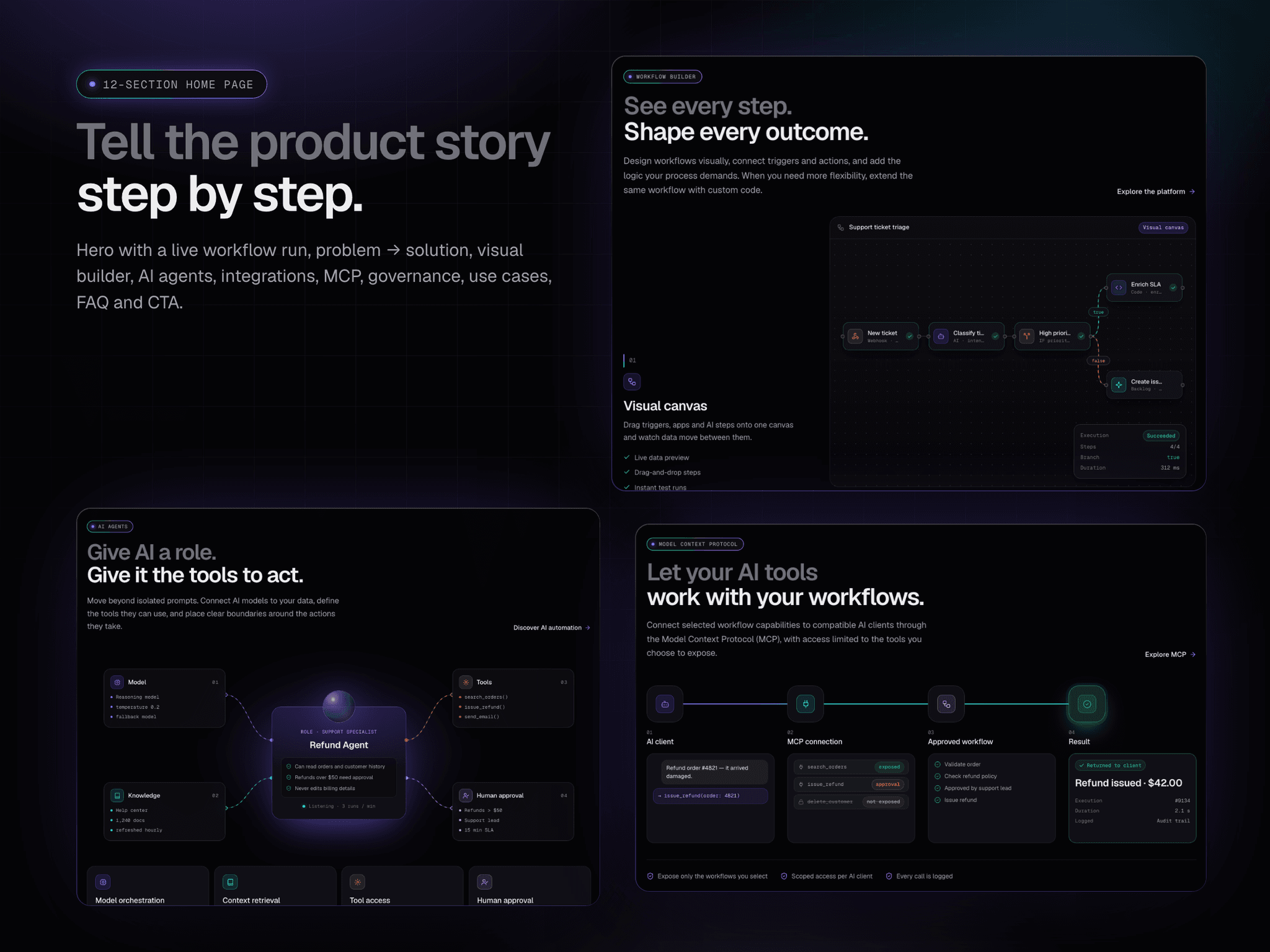Click the Check refund policy check item
The image size is (1270, 952).
click(x=966, y=776)
